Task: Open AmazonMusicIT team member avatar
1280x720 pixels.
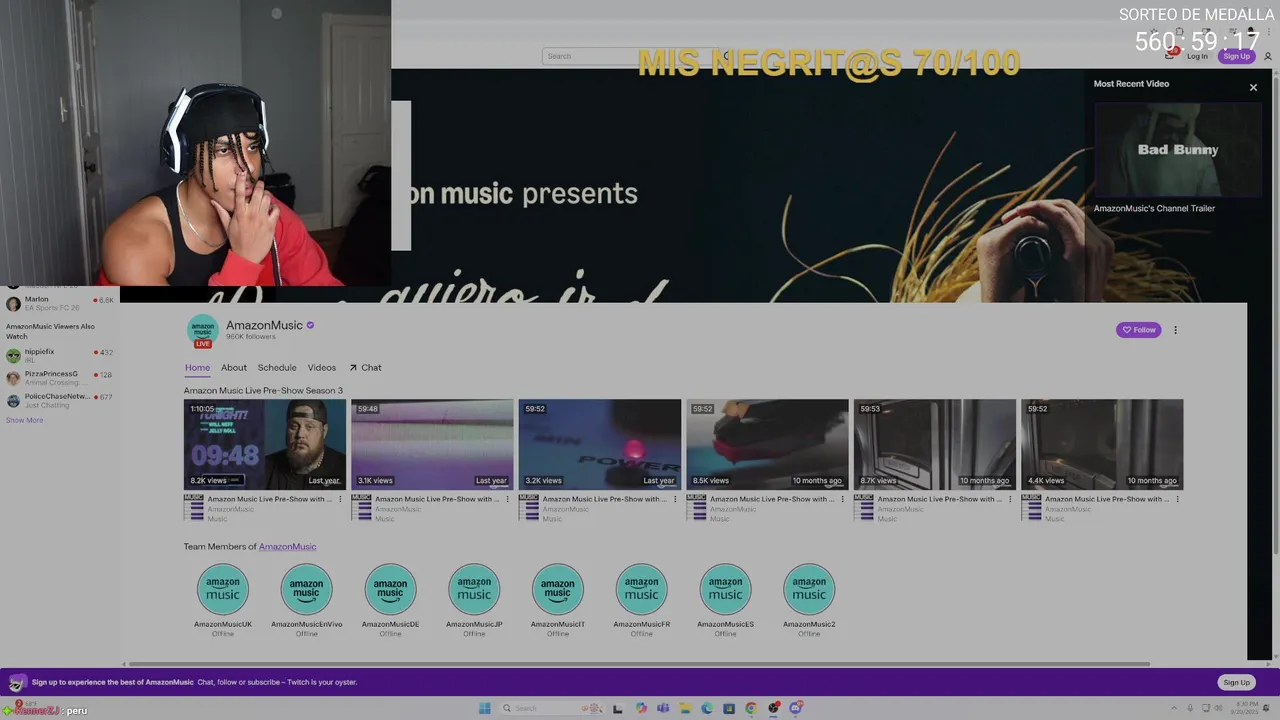Action: point(558,589)
